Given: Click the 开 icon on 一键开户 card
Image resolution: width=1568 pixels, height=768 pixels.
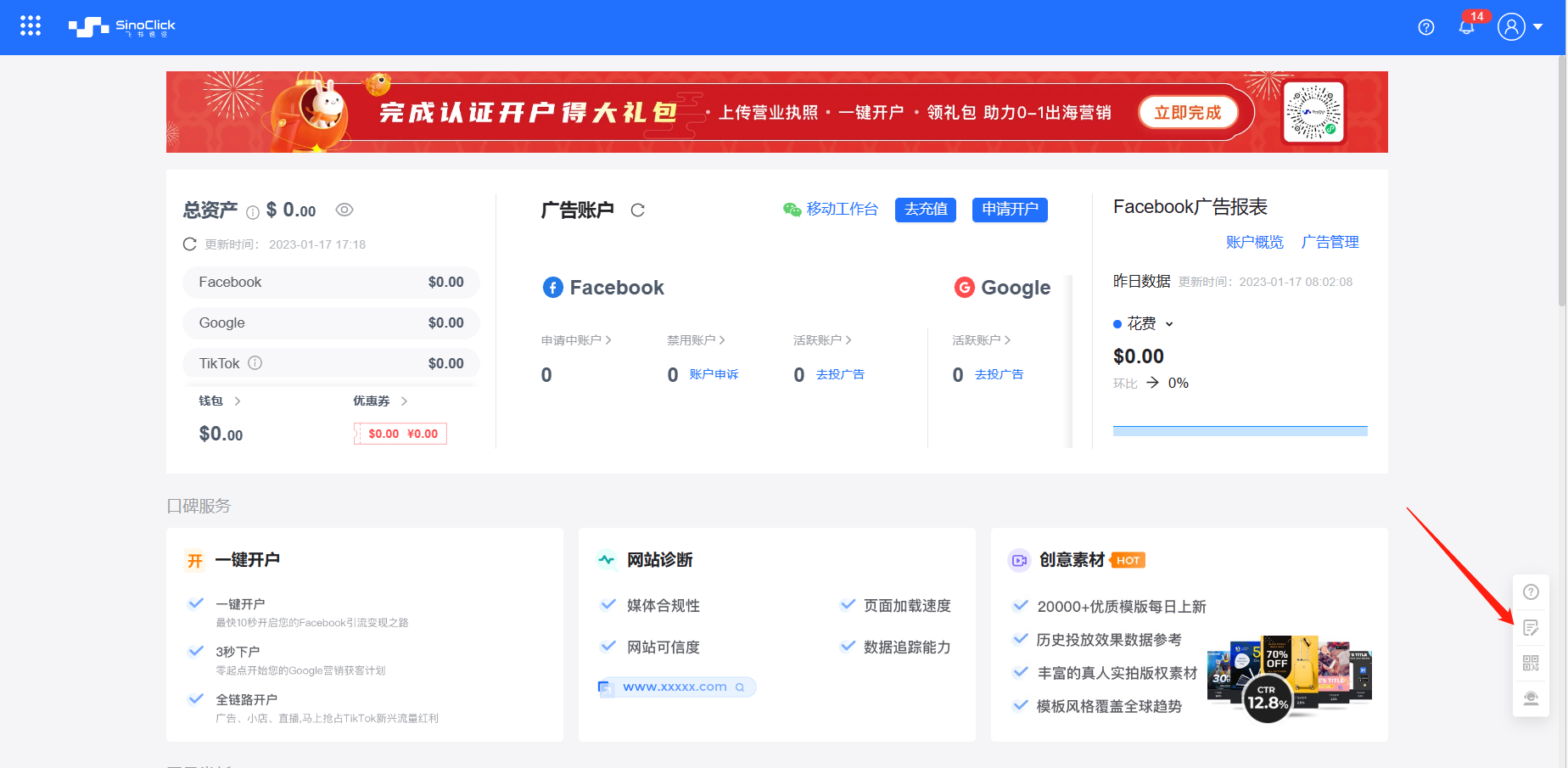Looking at the screenshot, I should (x=194, y=561).
